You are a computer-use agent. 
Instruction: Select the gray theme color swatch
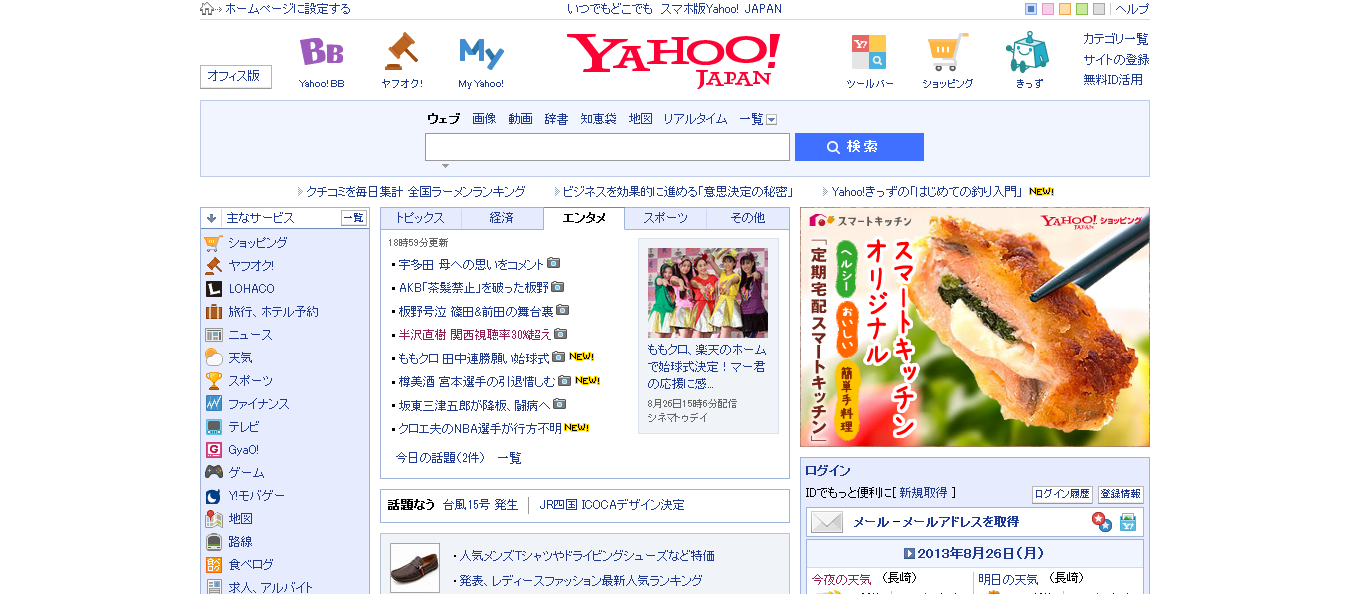pyautogui.click(x=1099, y=9)
